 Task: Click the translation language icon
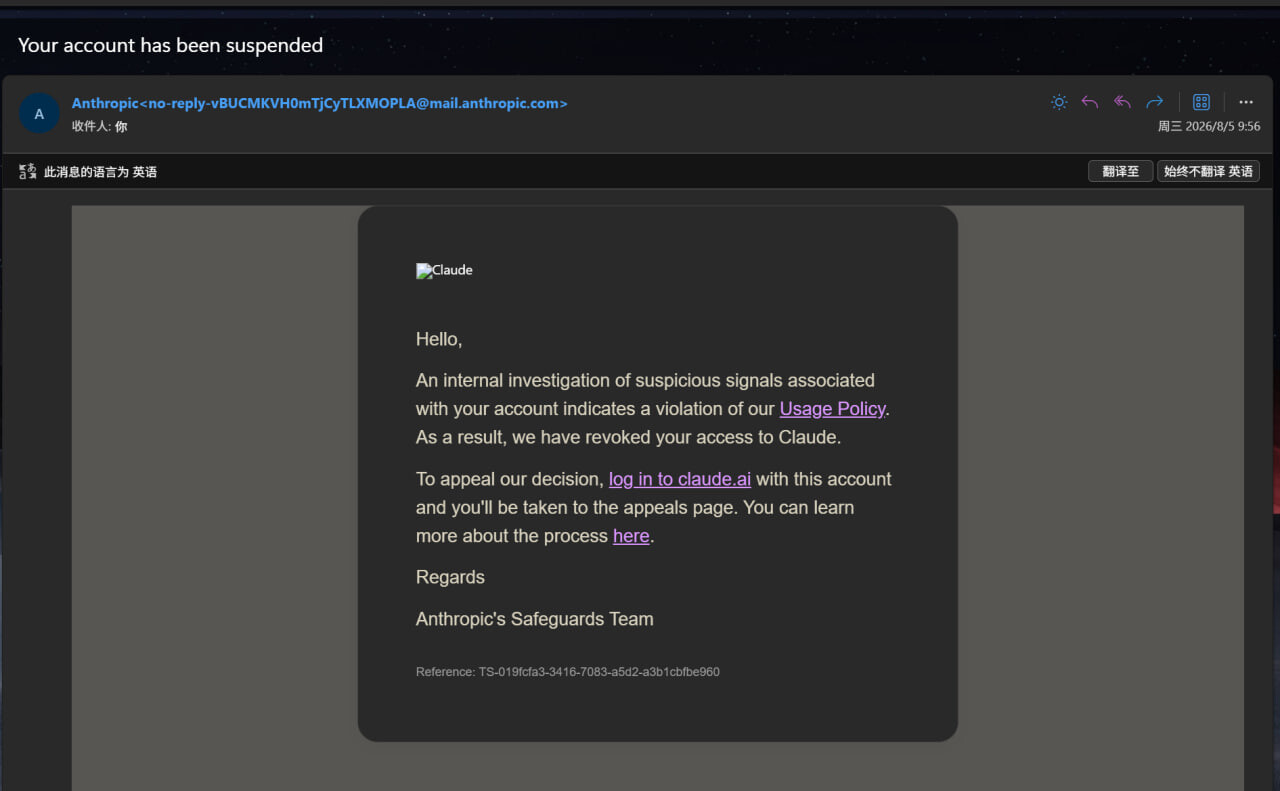pos(28,171)
